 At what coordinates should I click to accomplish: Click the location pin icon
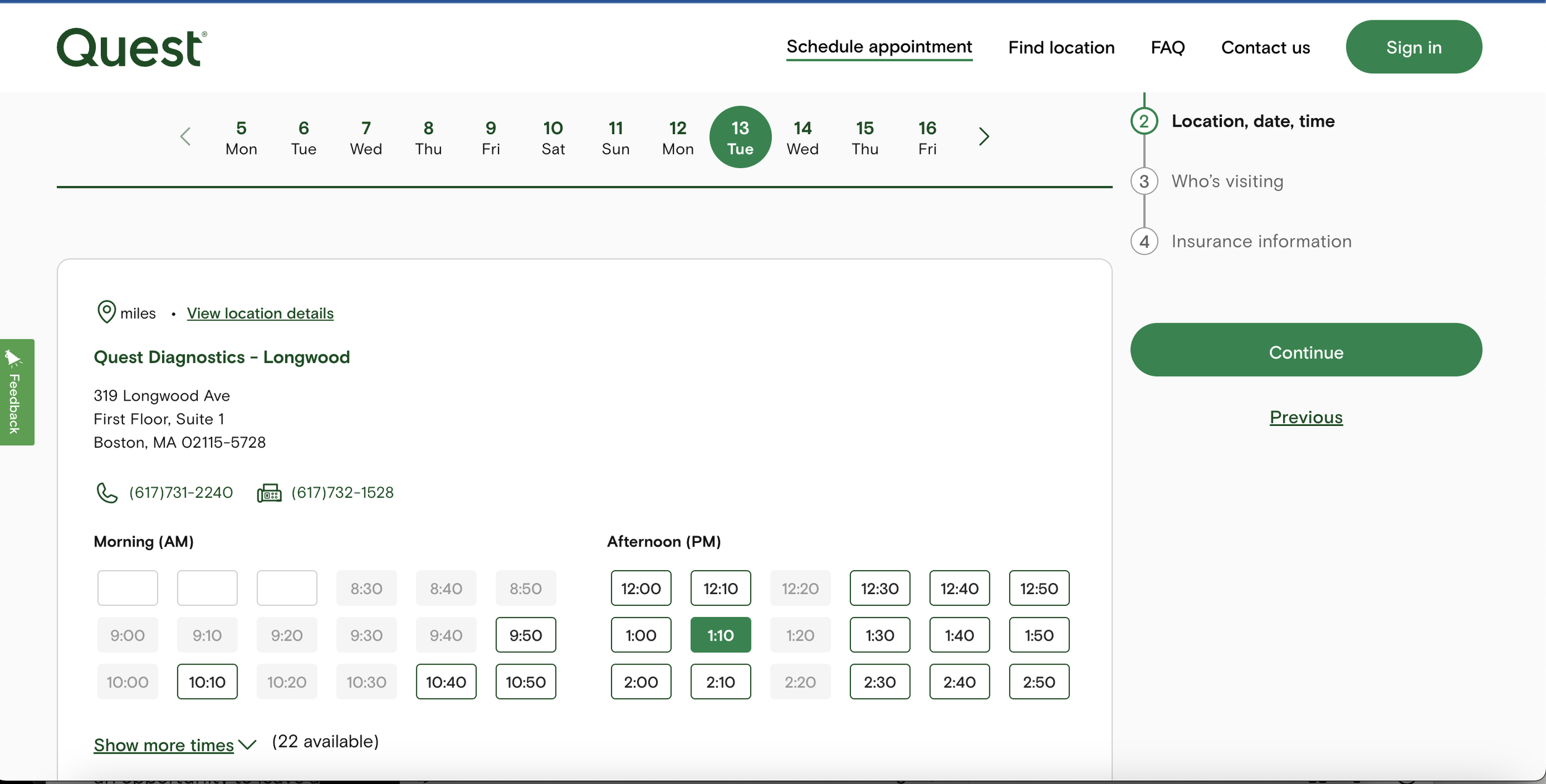(106, 312)
